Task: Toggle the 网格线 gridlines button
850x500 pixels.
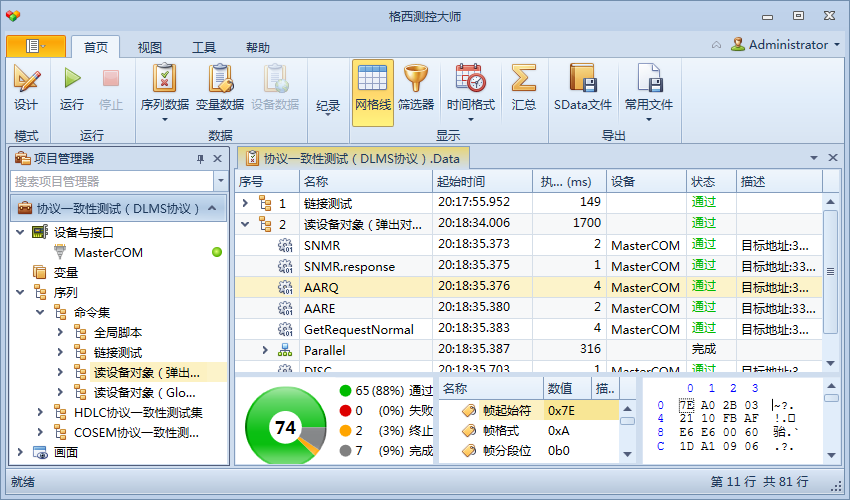Action: 373,93
